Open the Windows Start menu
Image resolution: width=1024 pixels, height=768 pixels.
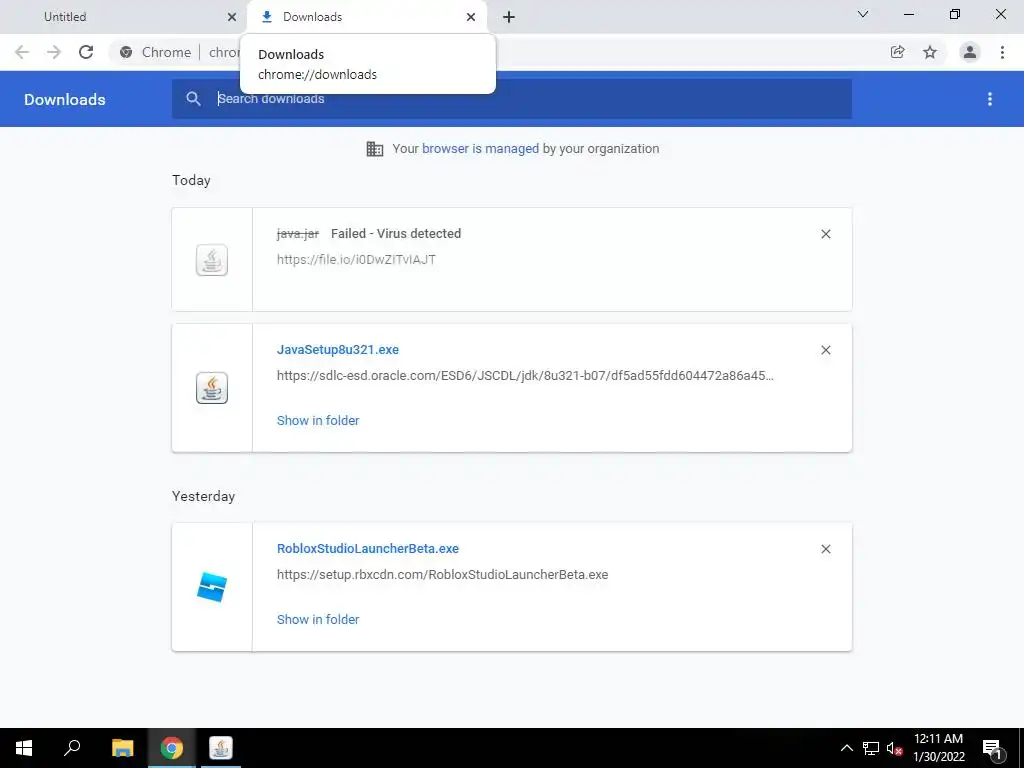tap(24, 748)
